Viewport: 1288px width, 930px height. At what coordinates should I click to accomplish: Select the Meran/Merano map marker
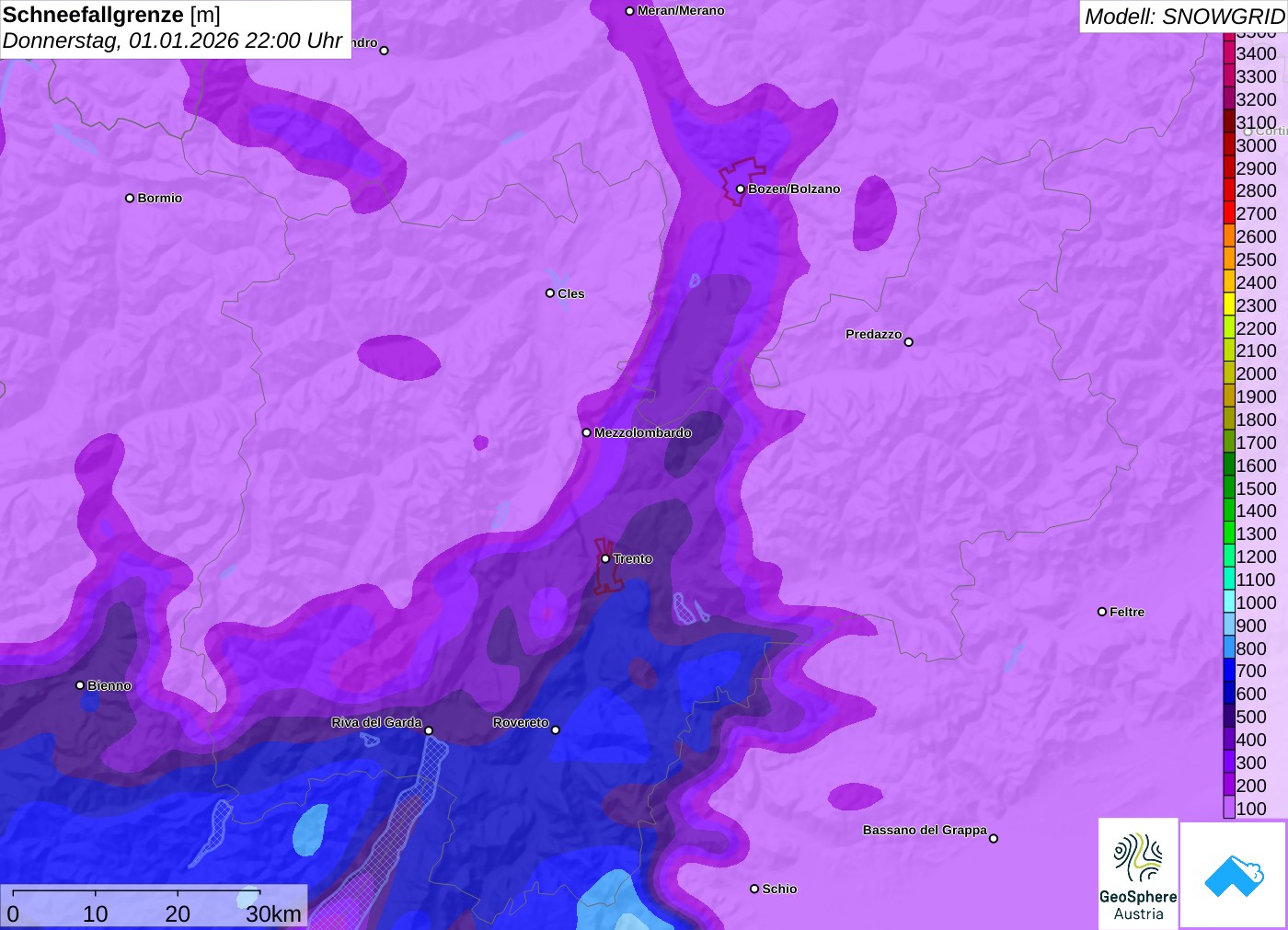(629, 11)
